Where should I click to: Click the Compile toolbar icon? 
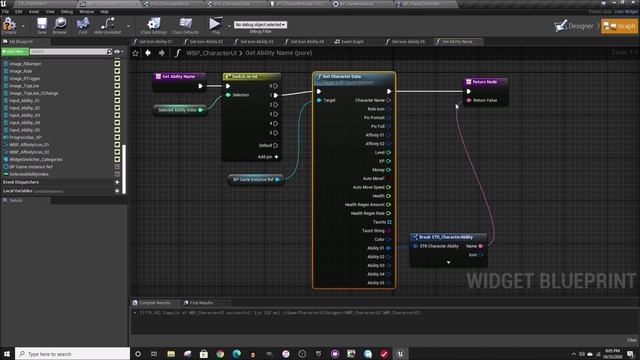coord(9,24)
